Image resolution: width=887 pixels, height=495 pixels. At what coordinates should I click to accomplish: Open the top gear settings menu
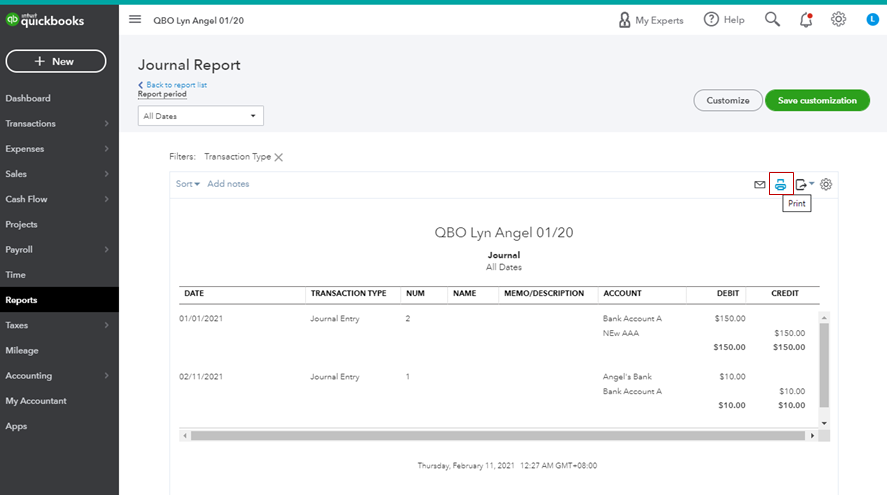(x=838, y=20)
